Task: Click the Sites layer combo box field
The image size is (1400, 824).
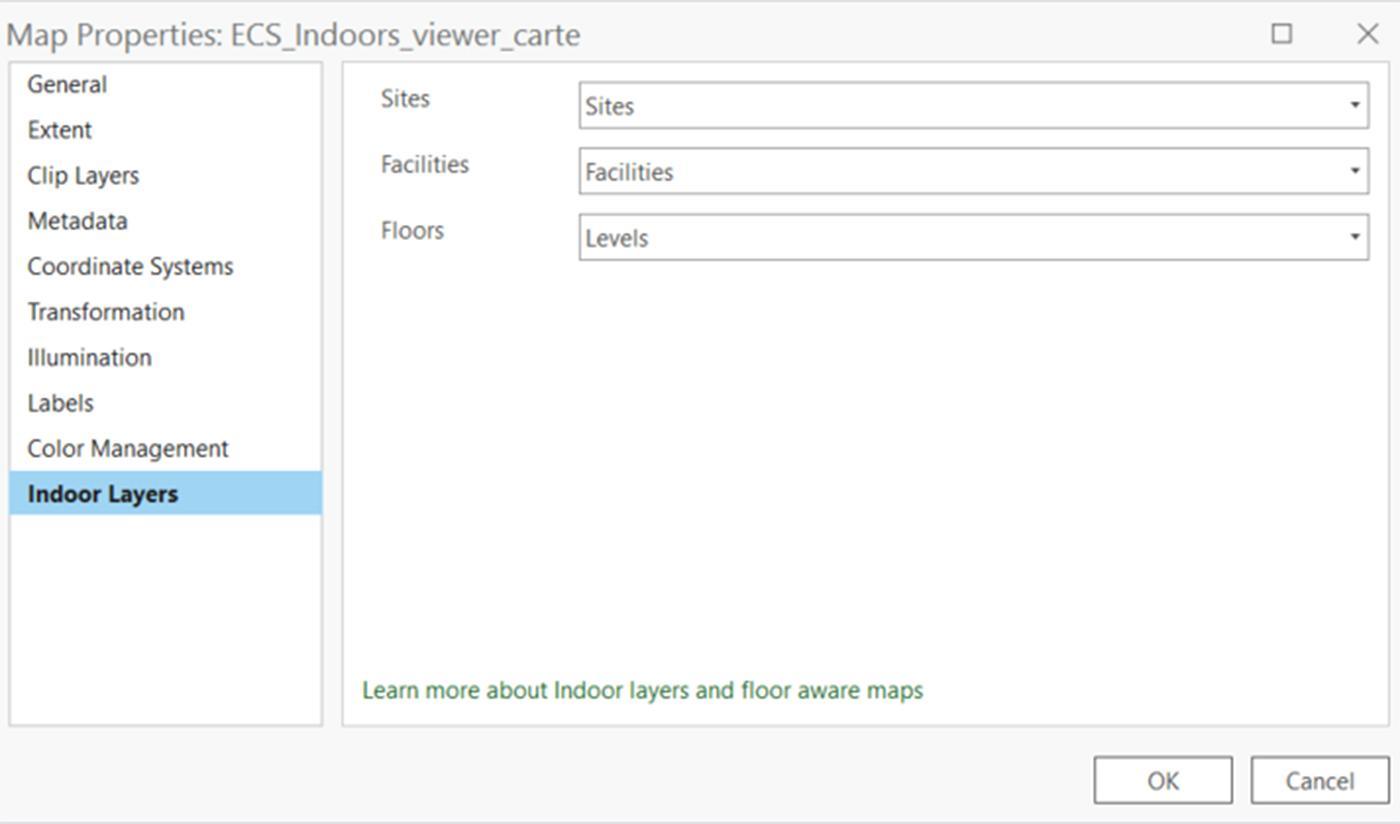Action: pos(973,106)
